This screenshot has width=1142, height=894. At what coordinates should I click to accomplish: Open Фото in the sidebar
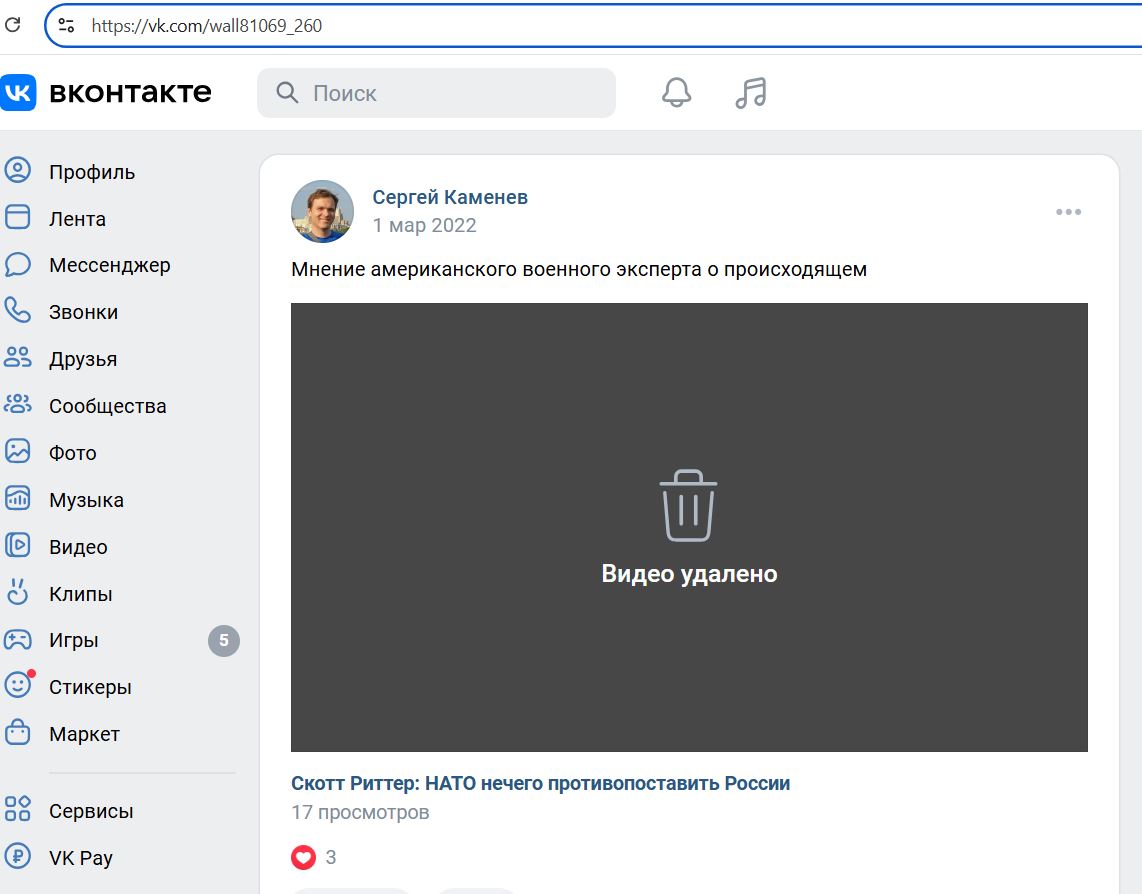pos(73,453)
